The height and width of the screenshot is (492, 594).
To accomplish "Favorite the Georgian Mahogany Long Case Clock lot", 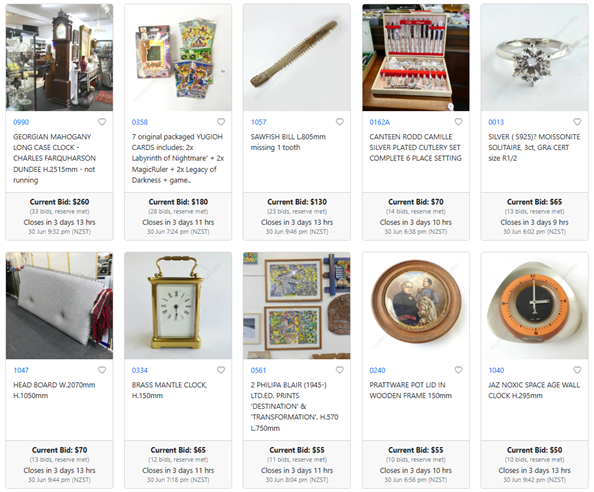I will click(x=102, y=122).
